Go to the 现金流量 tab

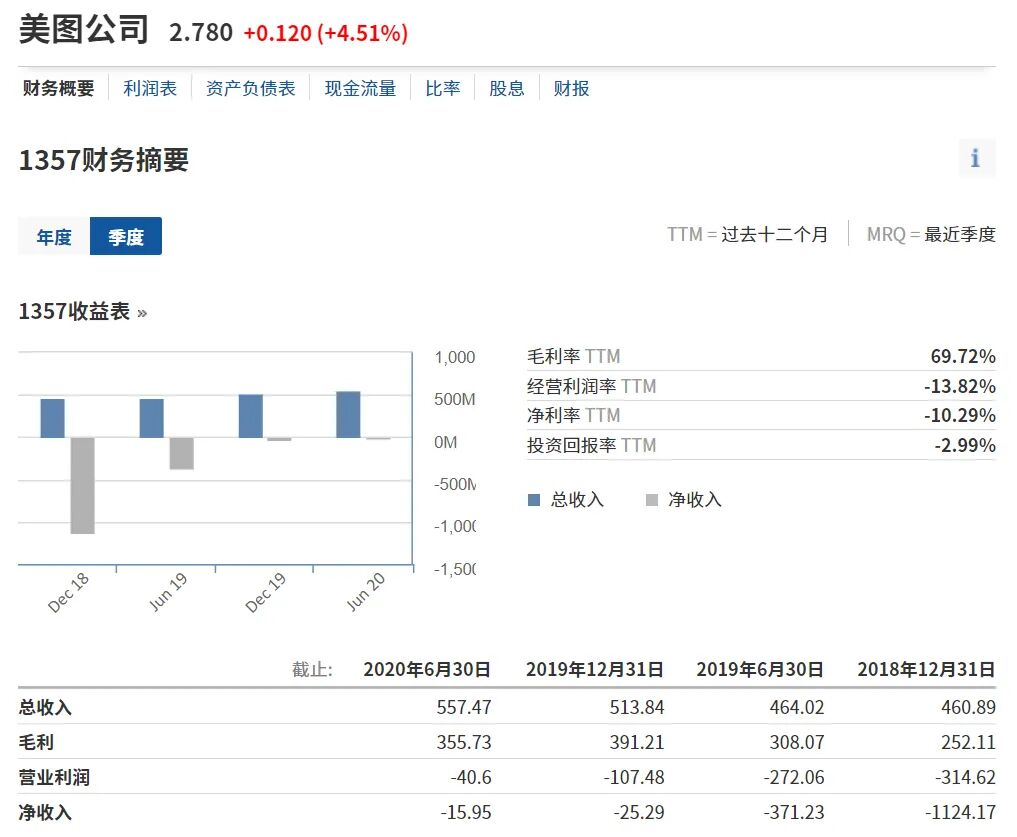tap(360, 88)
